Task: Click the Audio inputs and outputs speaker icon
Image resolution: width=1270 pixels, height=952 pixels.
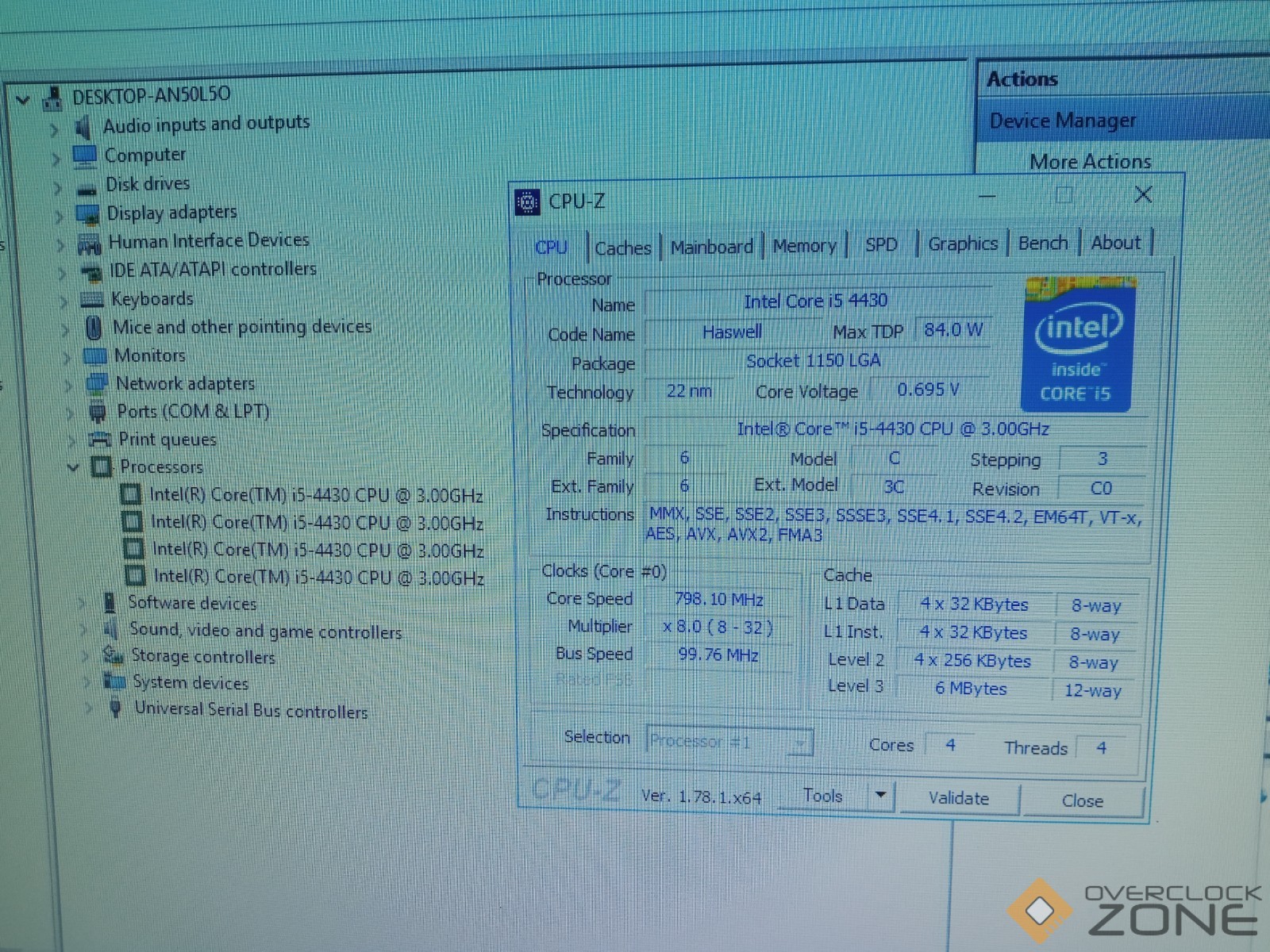Action: (83, 127)
